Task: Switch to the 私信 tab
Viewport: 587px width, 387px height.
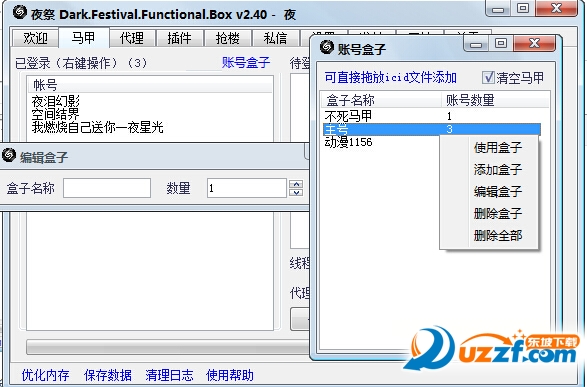Action: (x=275, y=38)
